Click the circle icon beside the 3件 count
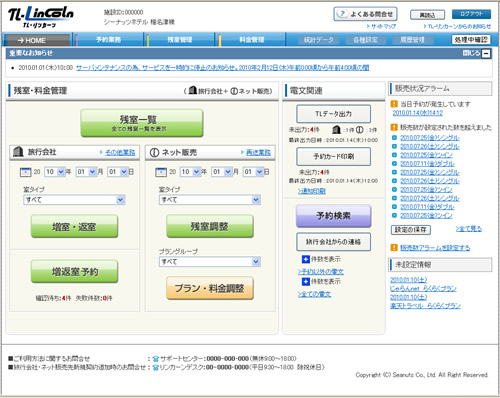The height and width of the screenshot is (398, 500). click(359, 130)
